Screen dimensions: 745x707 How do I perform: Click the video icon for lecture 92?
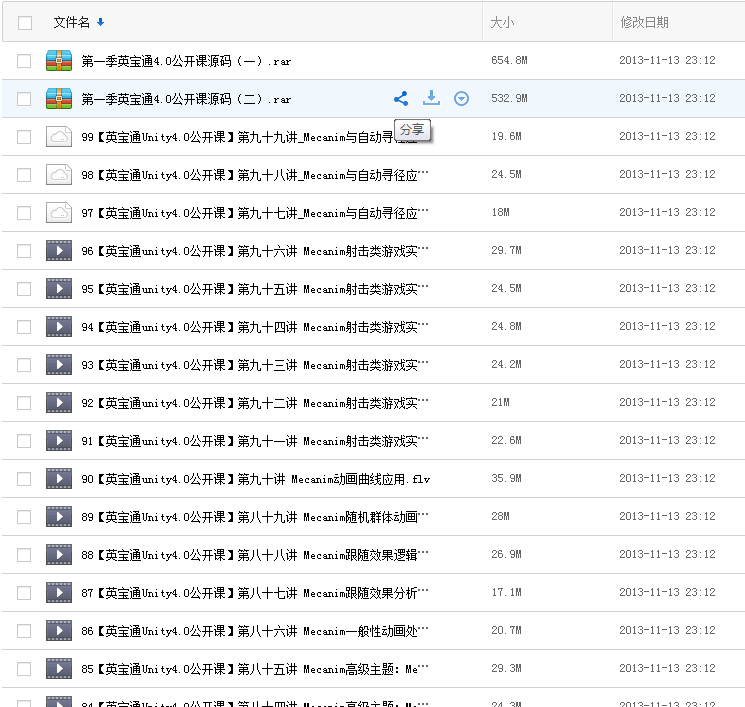[59, 402]
